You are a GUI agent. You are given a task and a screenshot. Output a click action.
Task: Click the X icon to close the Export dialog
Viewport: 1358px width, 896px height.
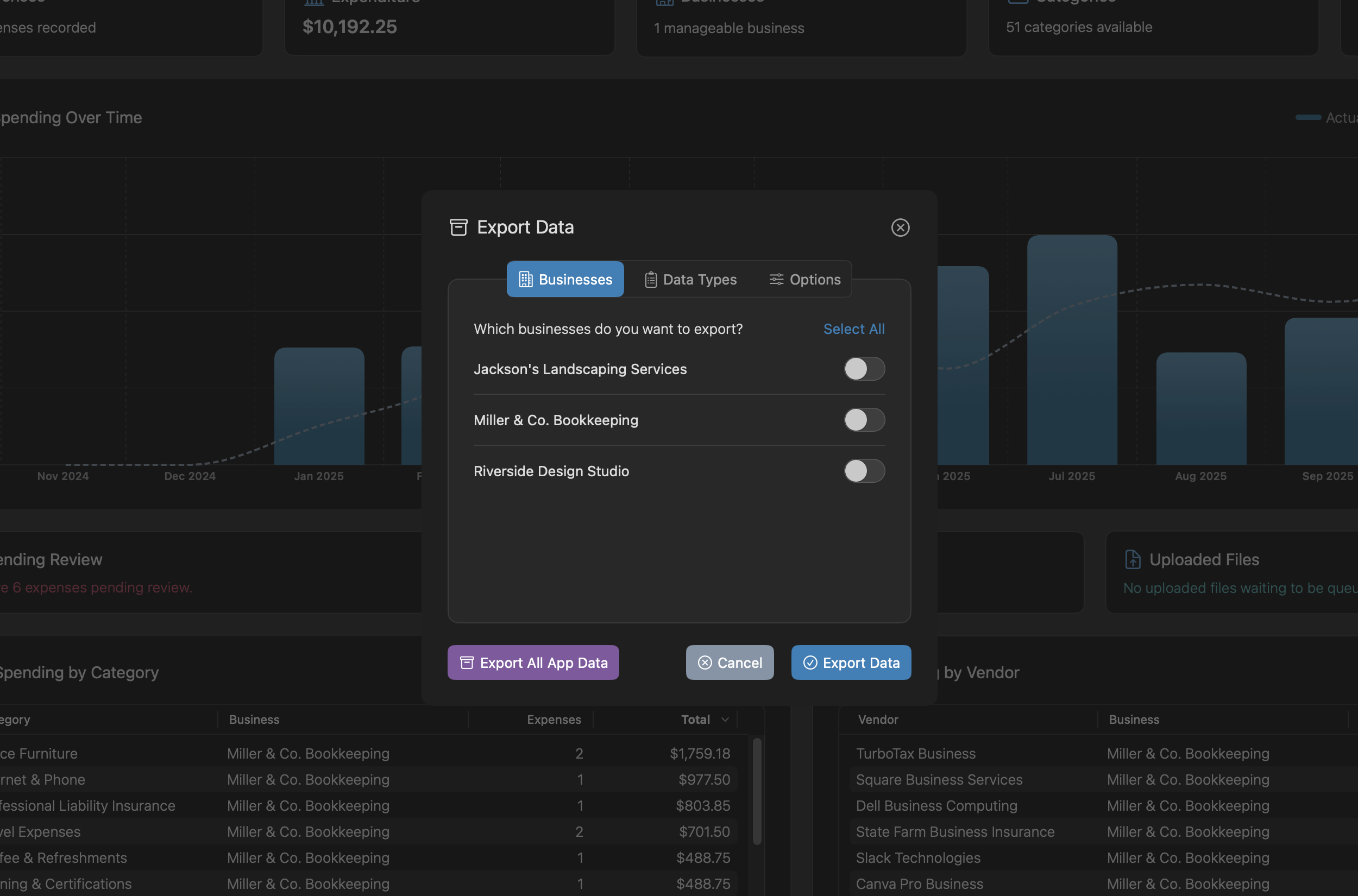[x=900, y=228]
